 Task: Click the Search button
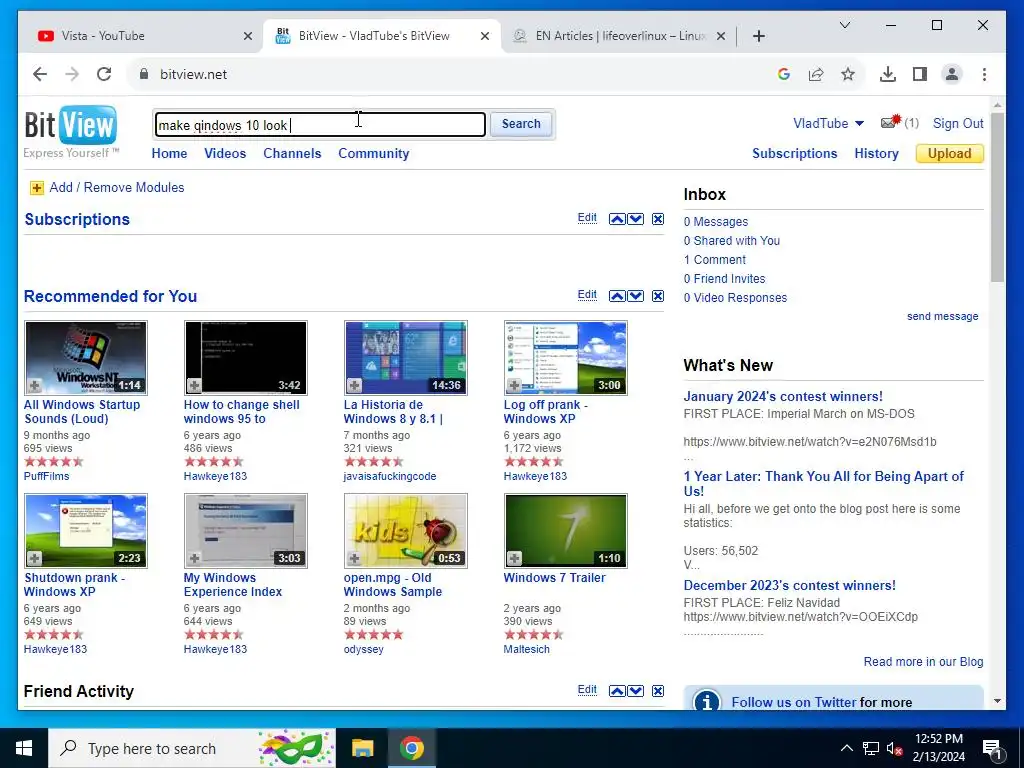[521, 124]
